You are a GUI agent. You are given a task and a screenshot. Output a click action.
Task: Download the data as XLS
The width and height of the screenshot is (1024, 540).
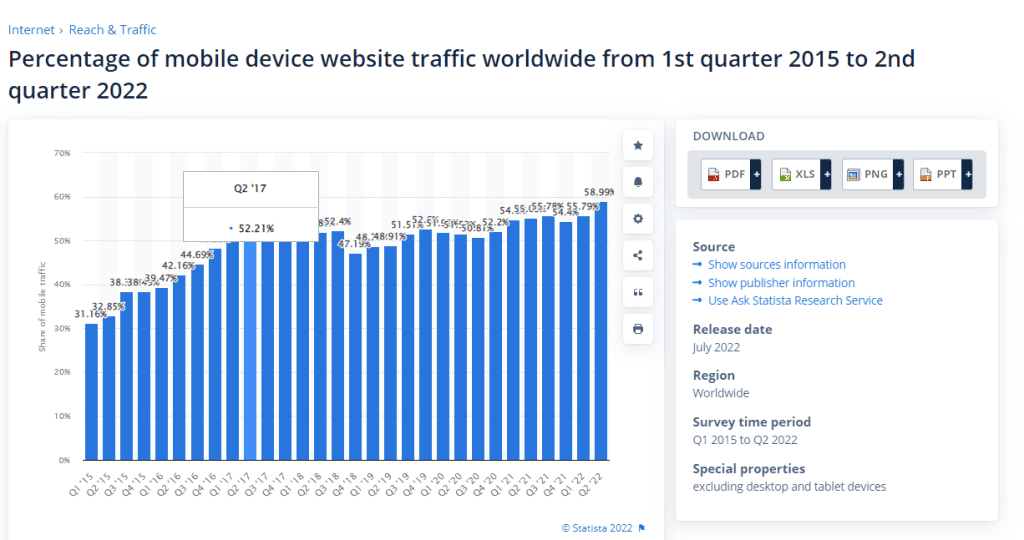coord(796,174)
